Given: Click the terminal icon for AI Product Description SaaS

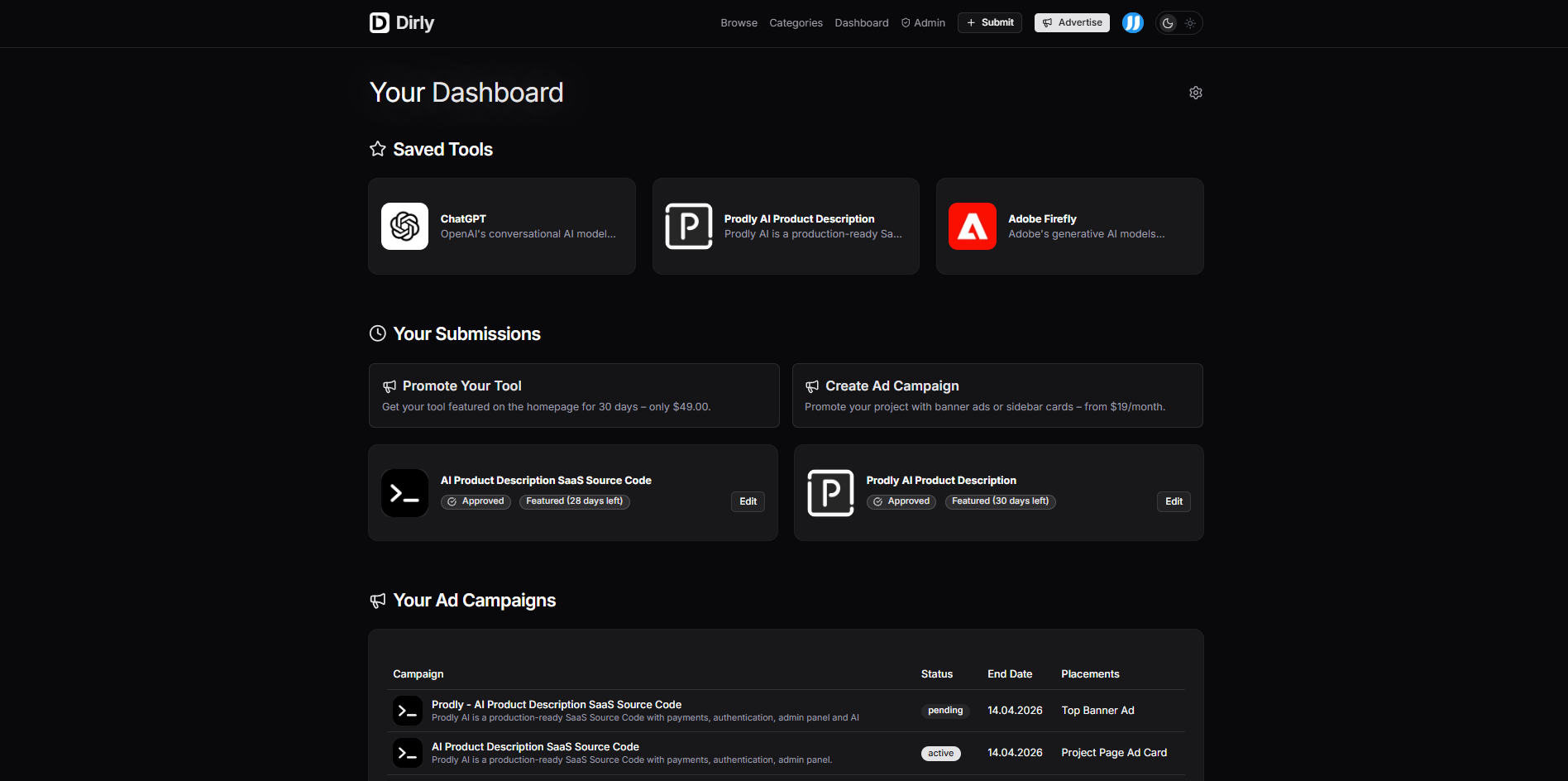Looking at the screenshot, I should pos(404,492).
